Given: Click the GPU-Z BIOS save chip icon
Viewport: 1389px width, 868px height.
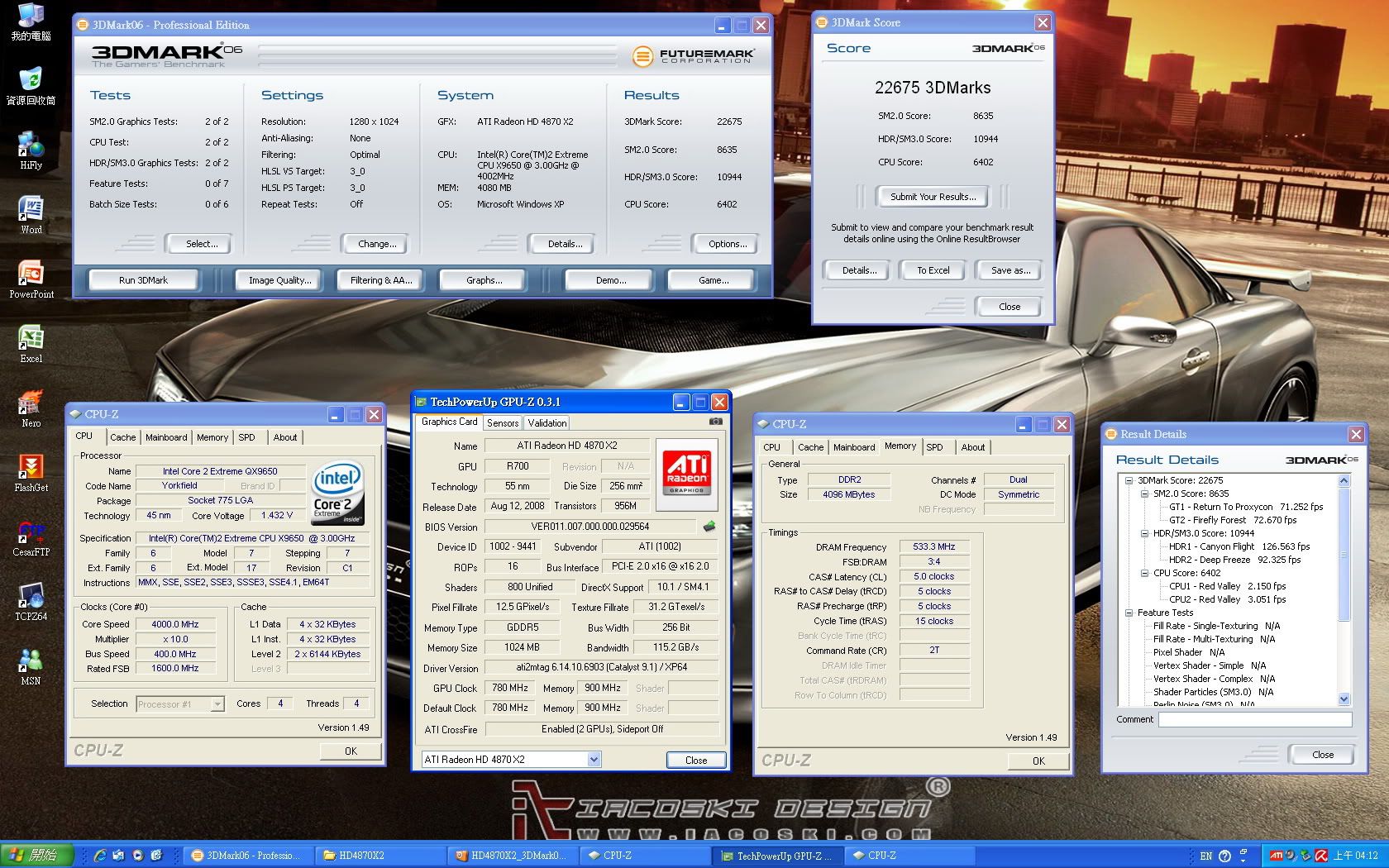Looking at the screenshot, I should (709, 526).
